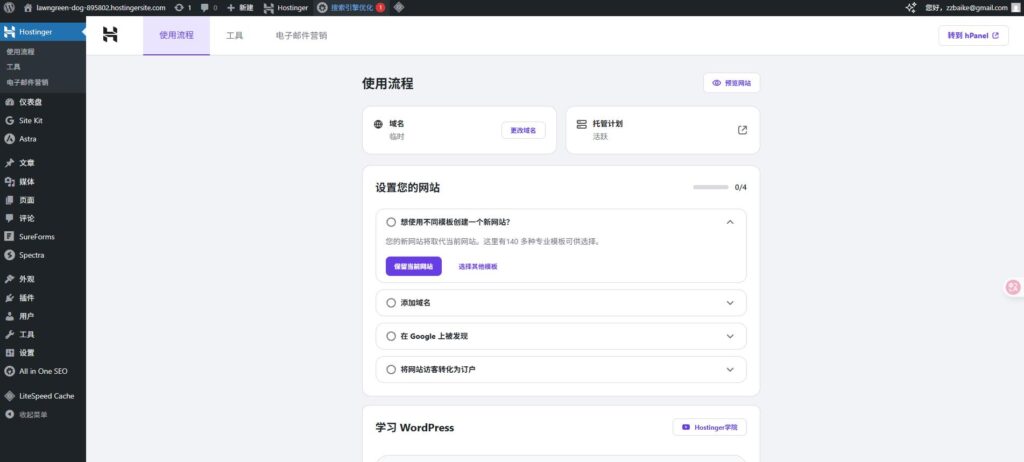This screenshot has height=462, width=1024.
Task: Expand the 将网站访客转化为订户 chevron
Action: click(730, 369)
